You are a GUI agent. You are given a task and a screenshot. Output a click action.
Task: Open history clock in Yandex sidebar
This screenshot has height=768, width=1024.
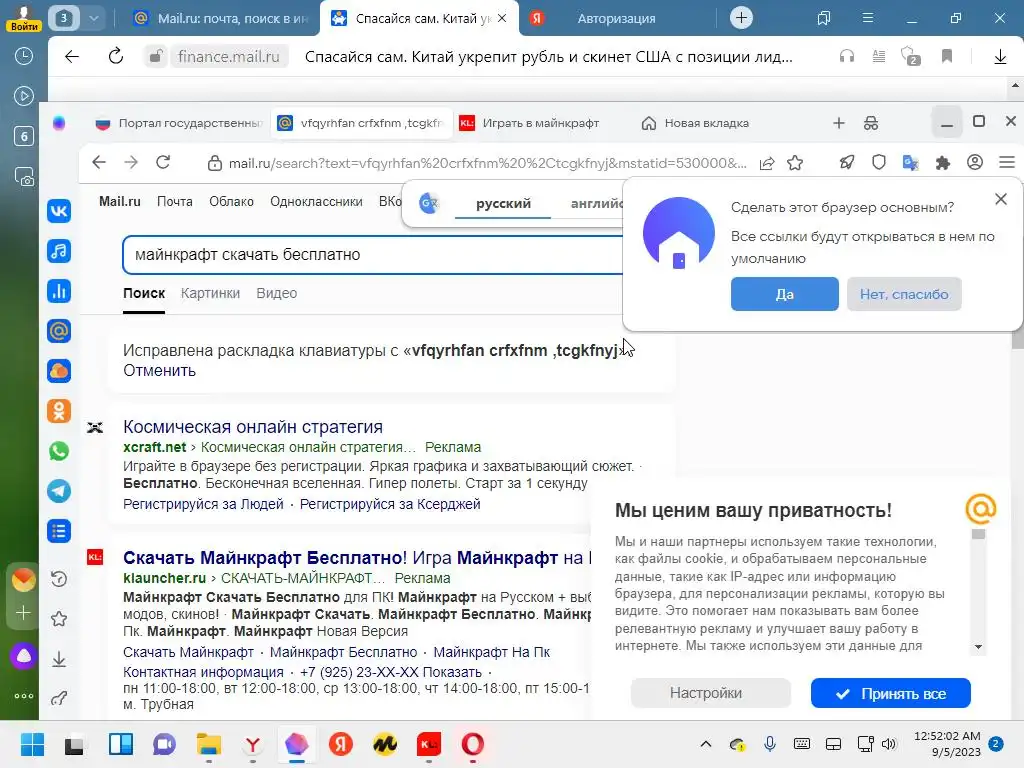tap(24, 56)
